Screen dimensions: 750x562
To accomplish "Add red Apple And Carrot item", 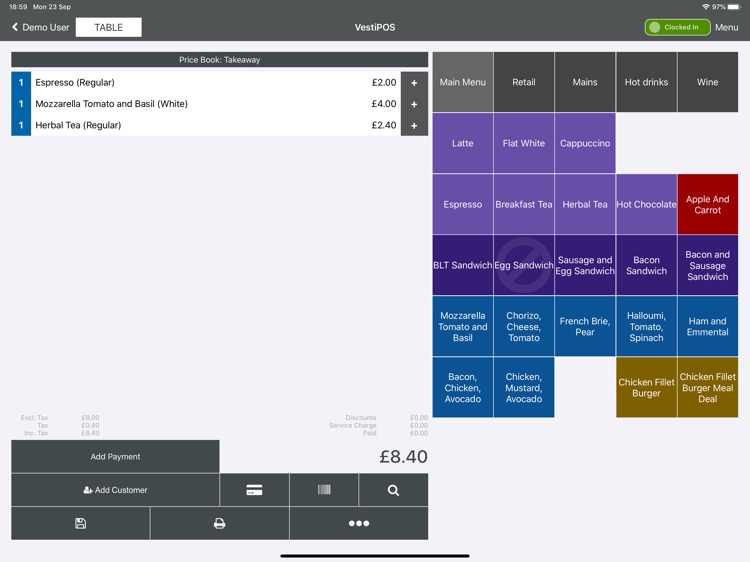I will click(x=707, y=204).
